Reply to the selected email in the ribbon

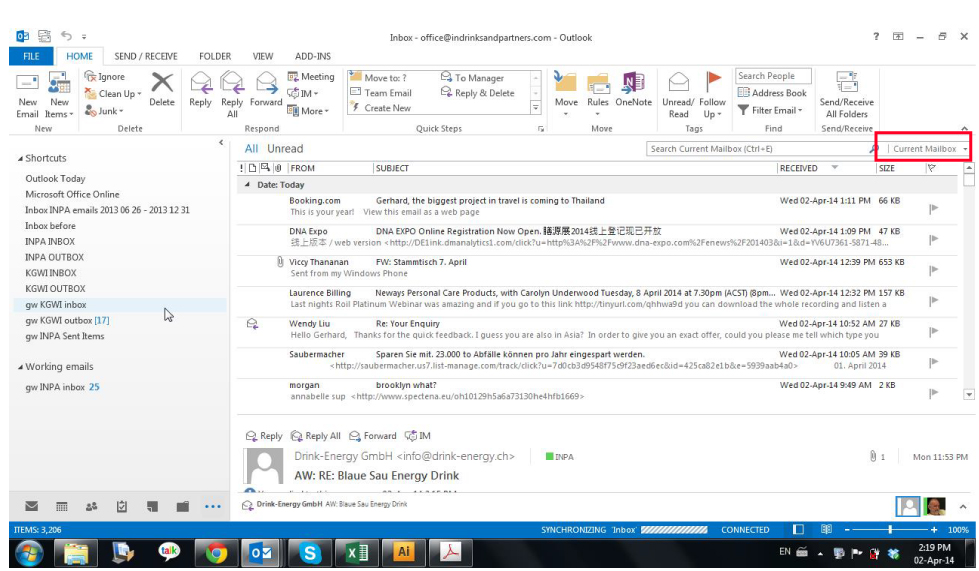pos(200,89)
